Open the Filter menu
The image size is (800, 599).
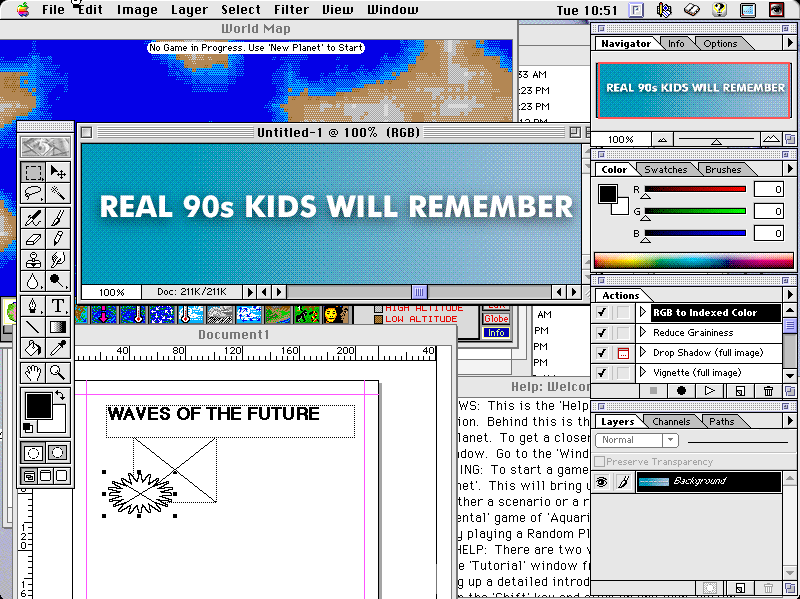click(x=292, y=10)
